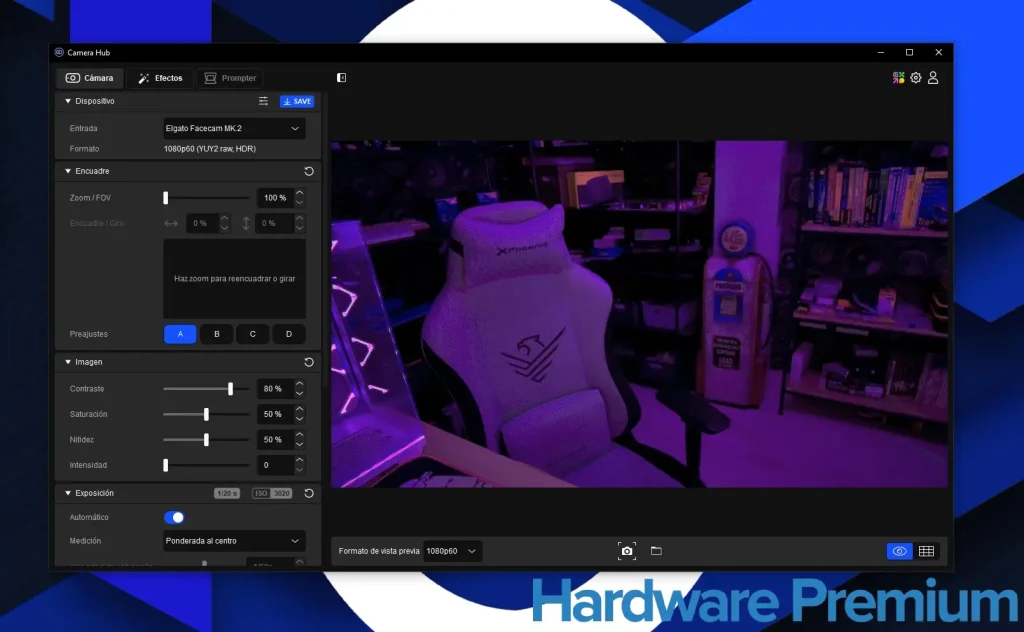The width and height of the screenshot is (1024, 632).
Task: Open the captures folder icon
Action: click(656, 551)
